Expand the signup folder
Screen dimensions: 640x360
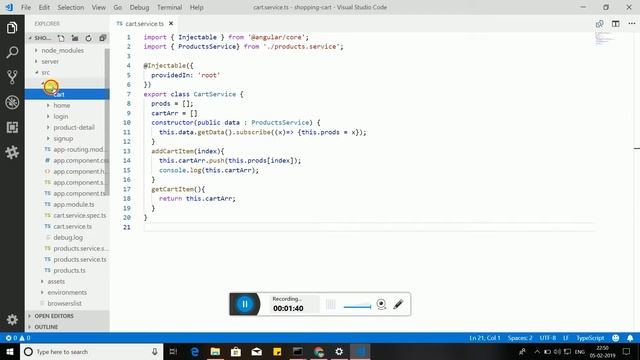pos(63,138)
